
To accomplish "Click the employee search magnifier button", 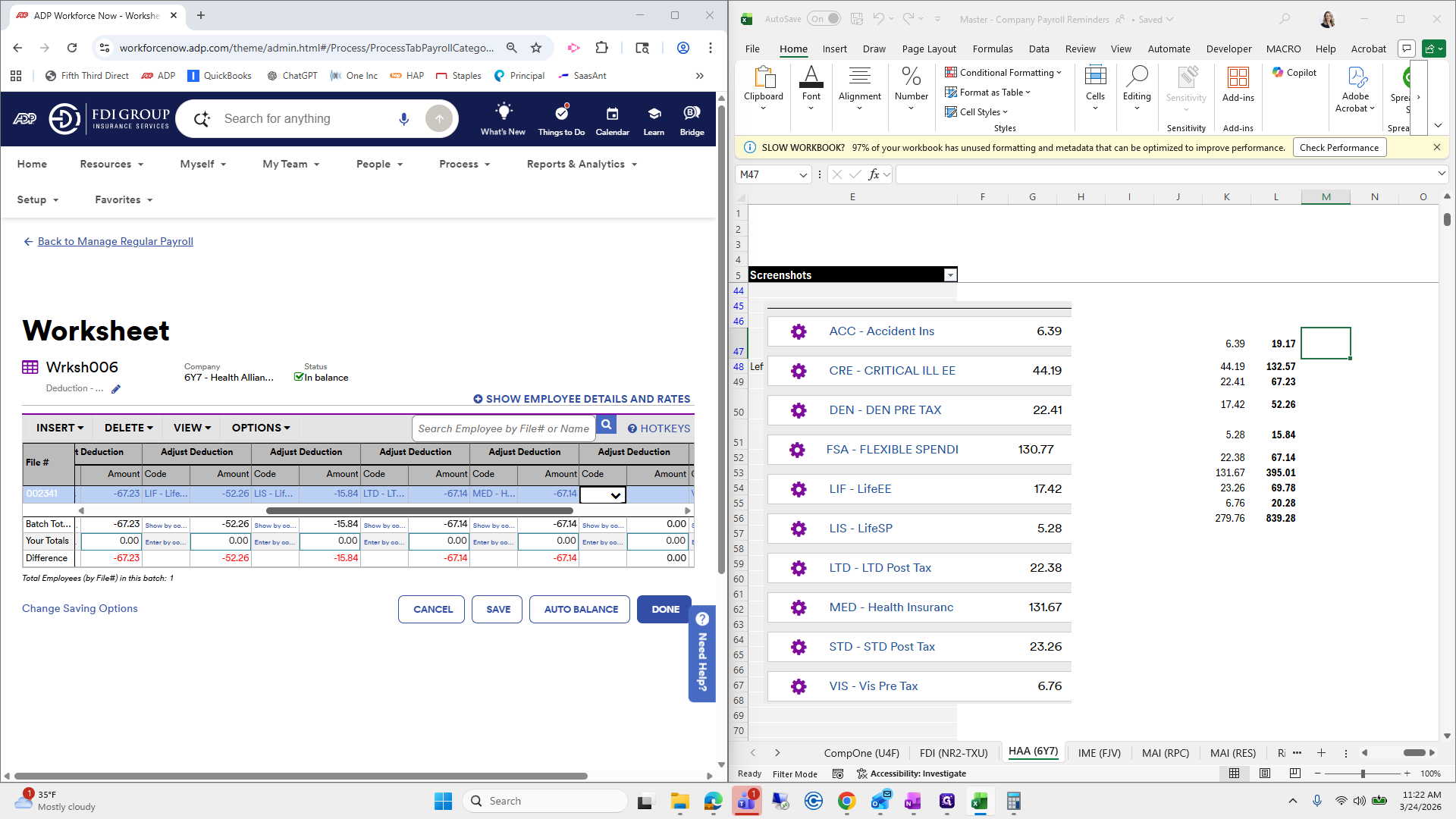I will (607, 425).
